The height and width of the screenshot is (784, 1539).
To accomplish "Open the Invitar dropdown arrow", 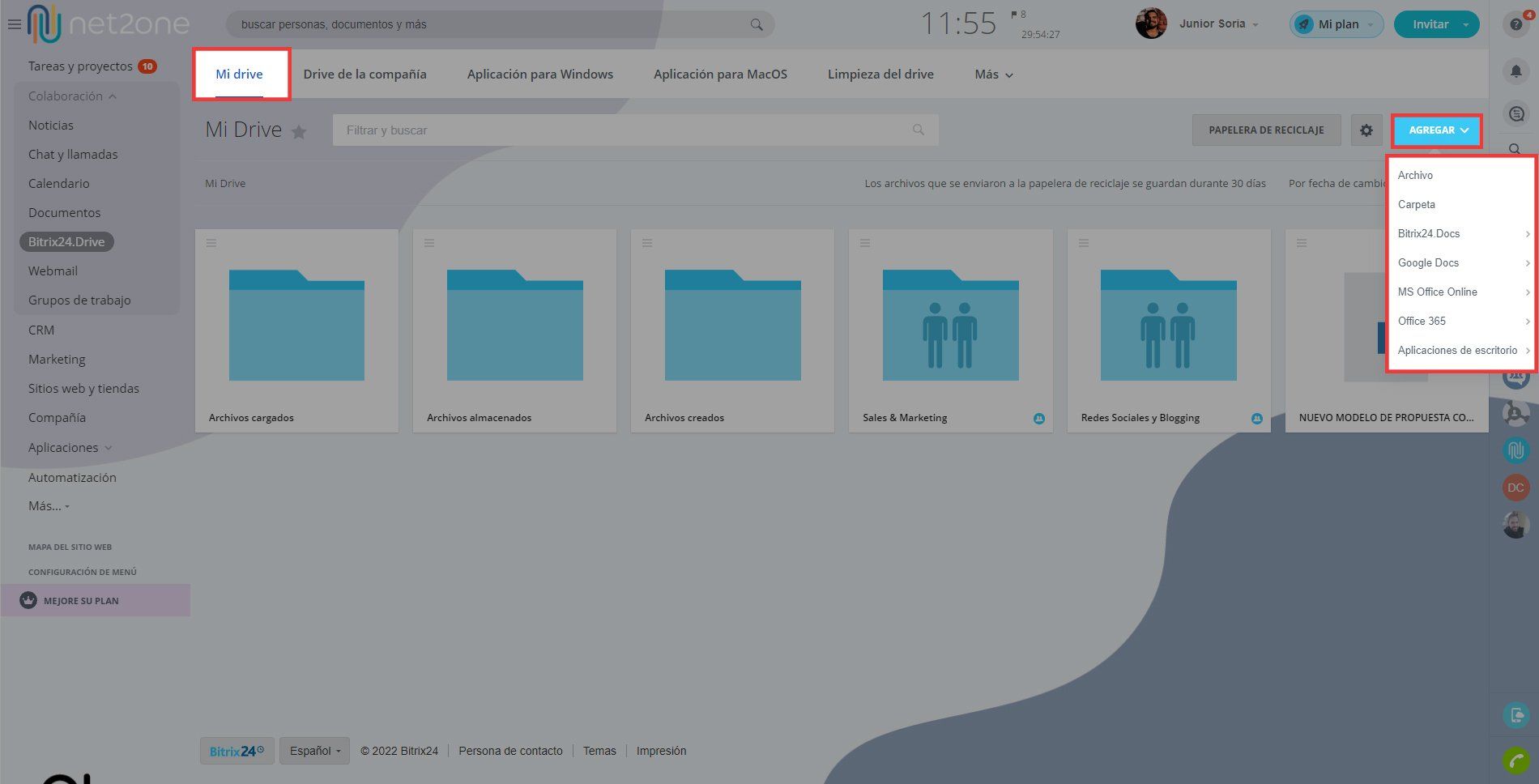I will pyautogui.click(x=1465, y=24).
